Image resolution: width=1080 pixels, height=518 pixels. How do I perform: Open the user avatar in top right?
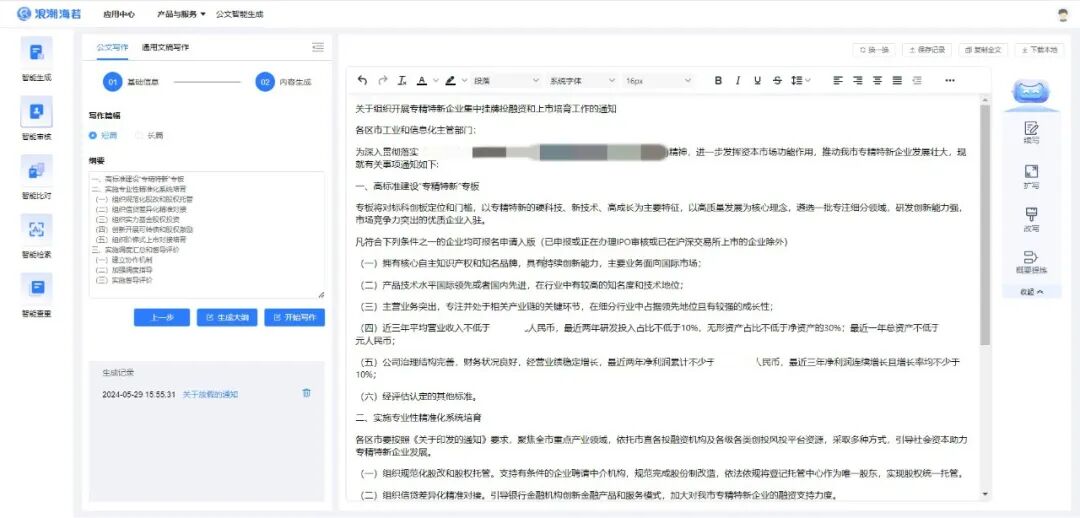click(x=1063, y=14)
